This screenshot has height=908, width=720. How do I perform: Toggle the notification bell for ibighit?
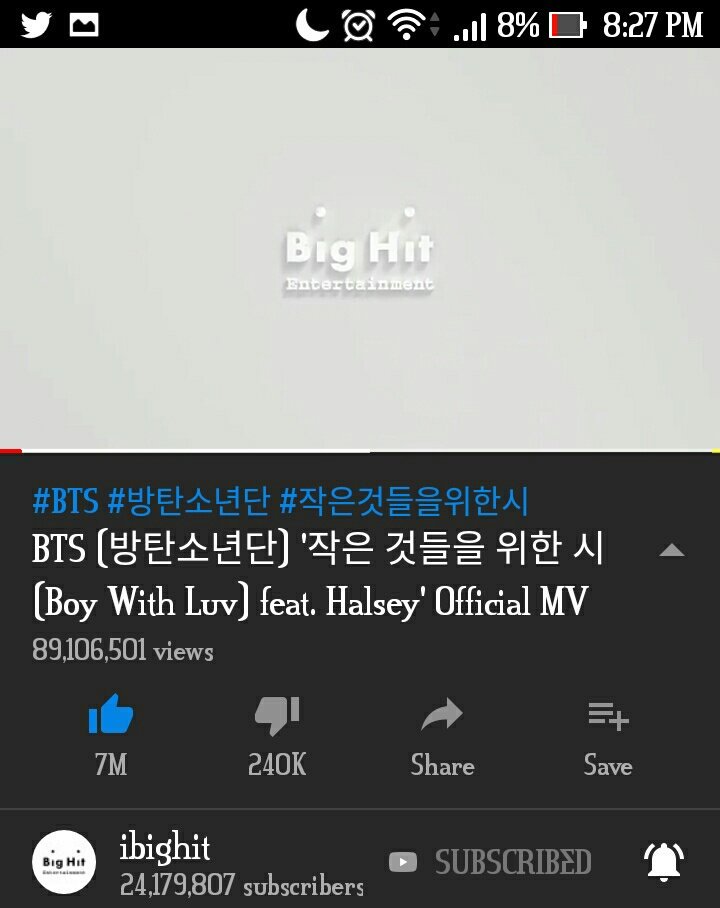(x=664, y=862)
